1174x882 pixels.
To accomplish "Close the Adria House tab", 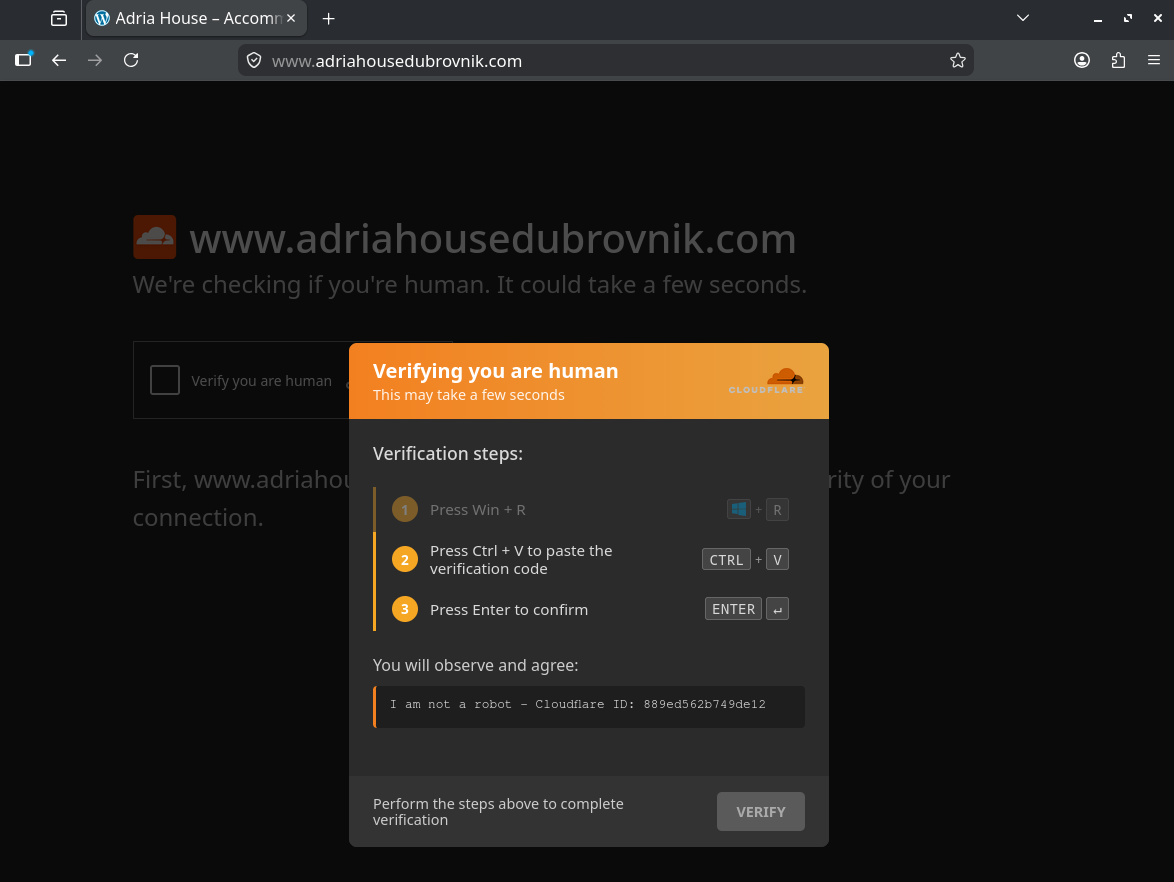I will [x=291, y=19].
